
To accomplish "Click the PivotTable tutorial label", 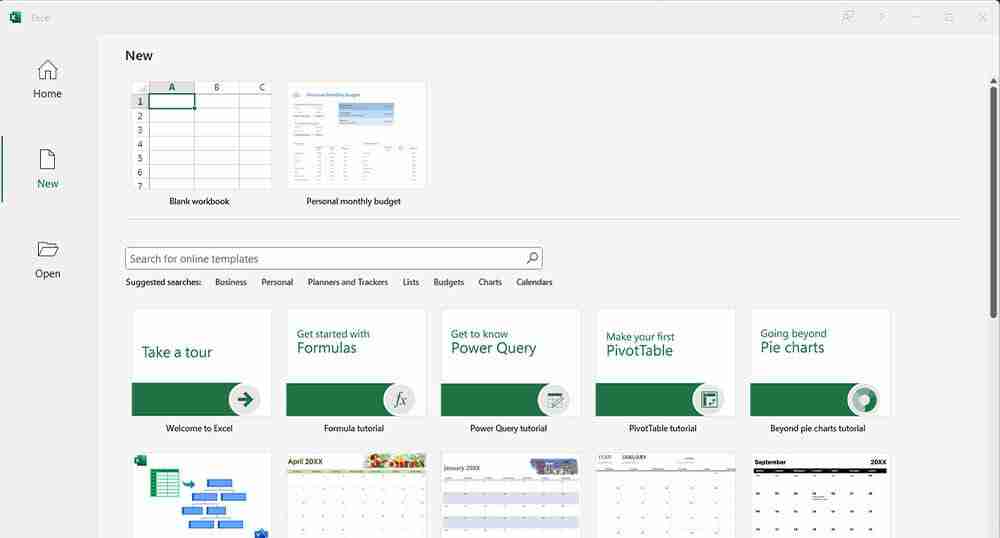I will click(x=663, y=428).
